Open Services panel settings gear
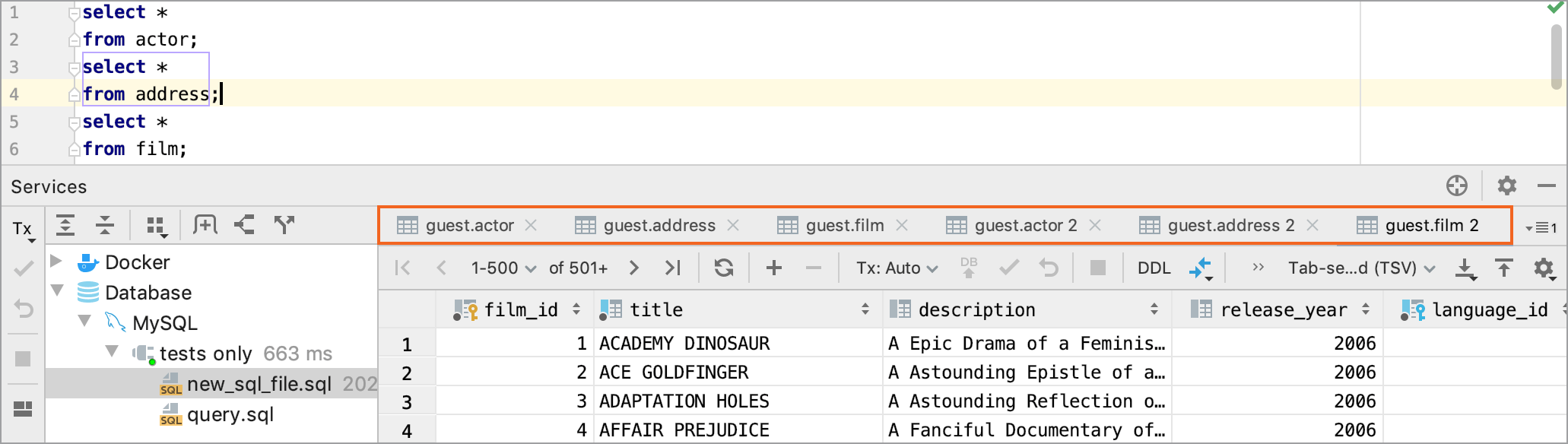 [1506, 186]
